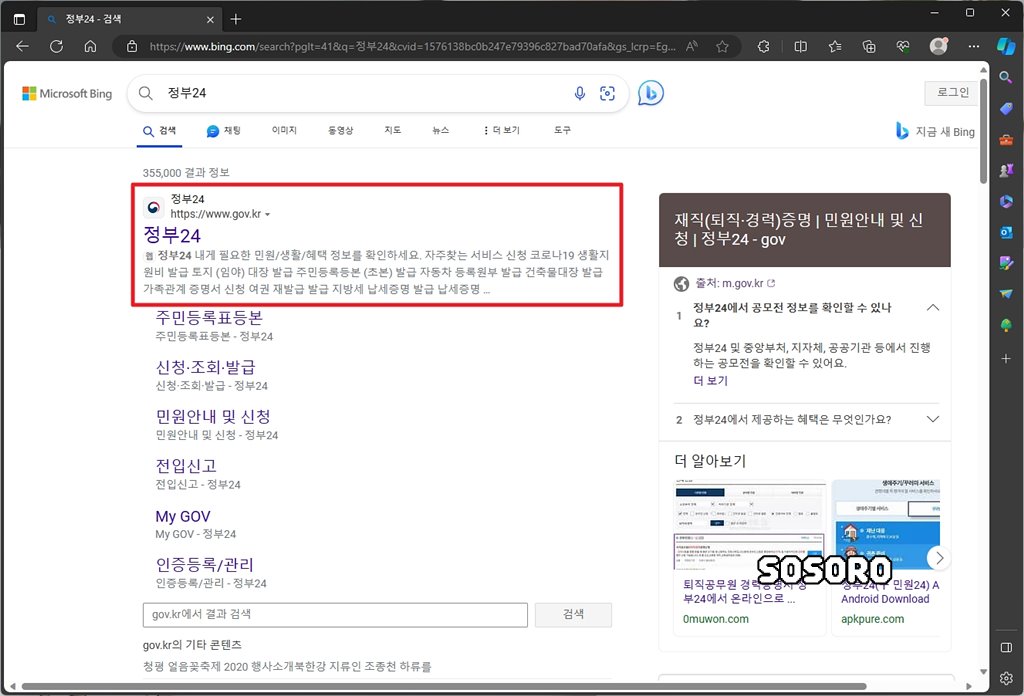
Task: Click the address bar URL
Action: (411, 46)
